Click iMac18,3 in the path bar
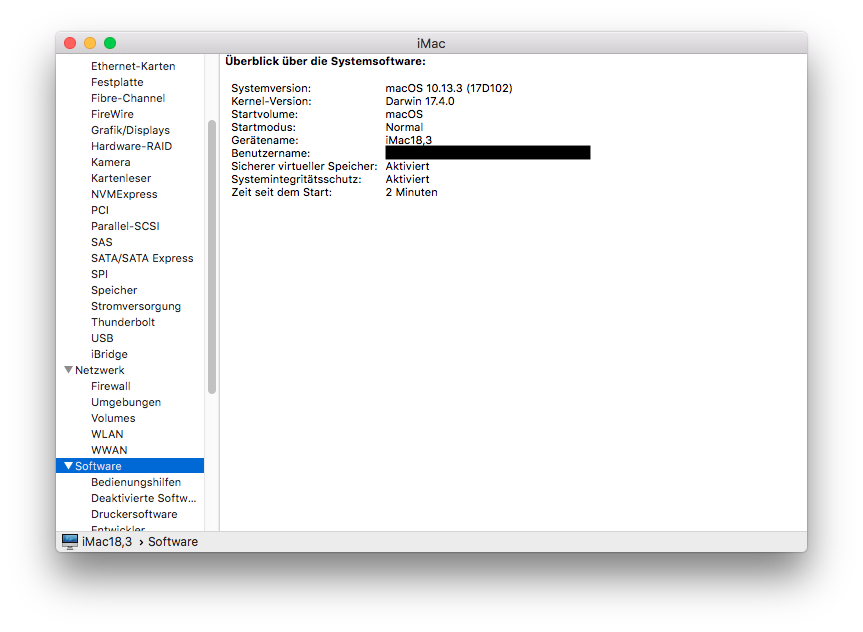Screen dimensions: 863x632 tap(107, 542)
